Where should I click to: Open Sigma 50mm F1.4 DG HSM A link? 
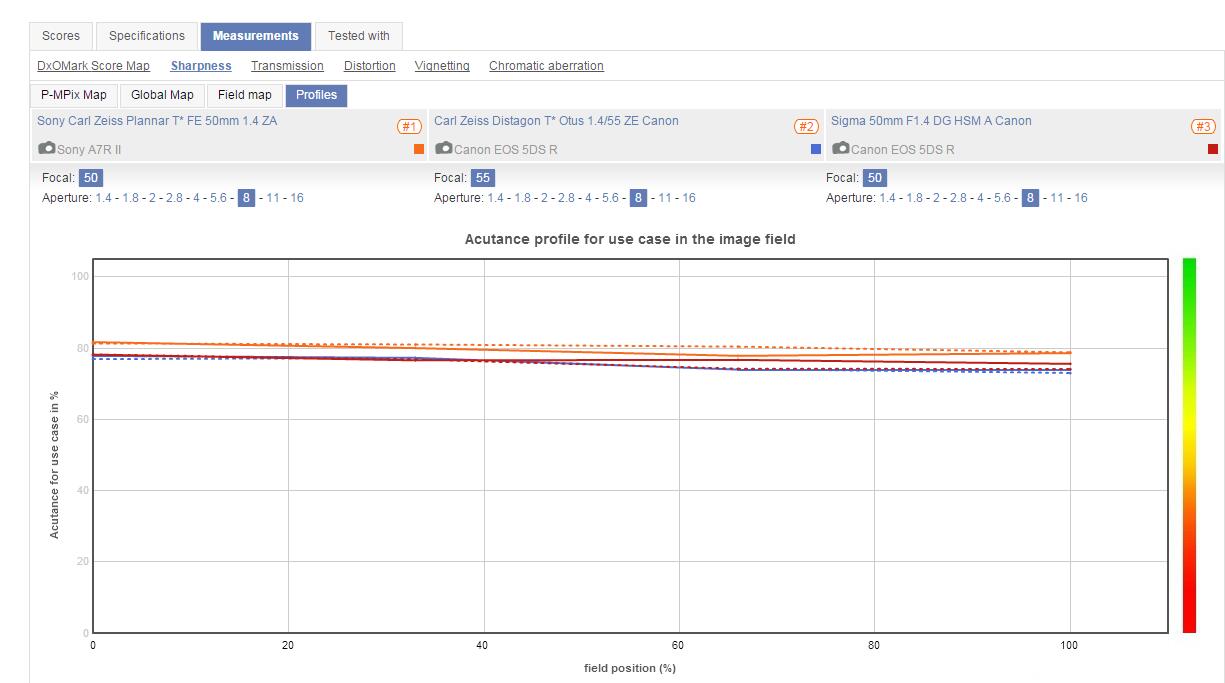(x=931, y=121)
